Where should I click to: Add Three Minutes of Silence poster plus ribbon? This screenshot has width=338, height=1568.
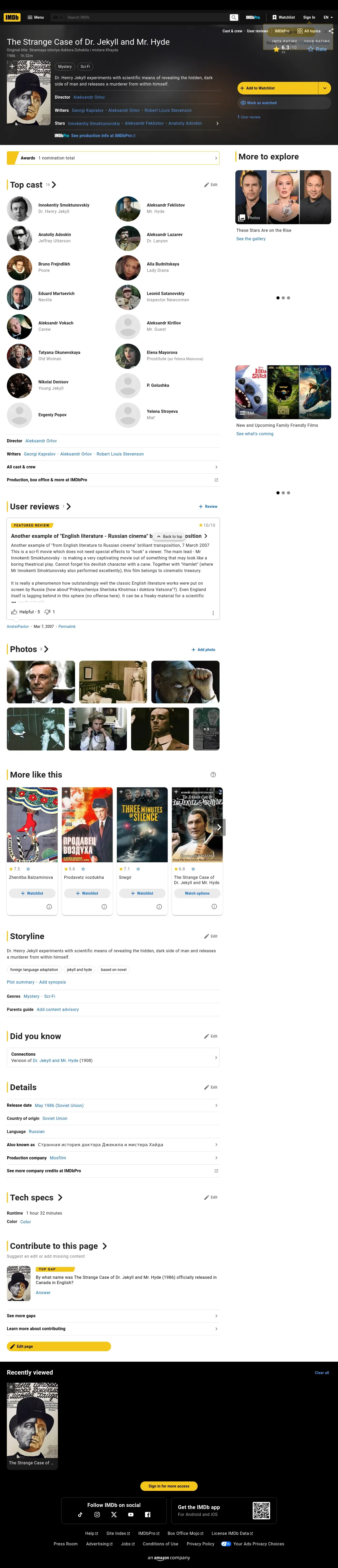click(x=121, y=793)
